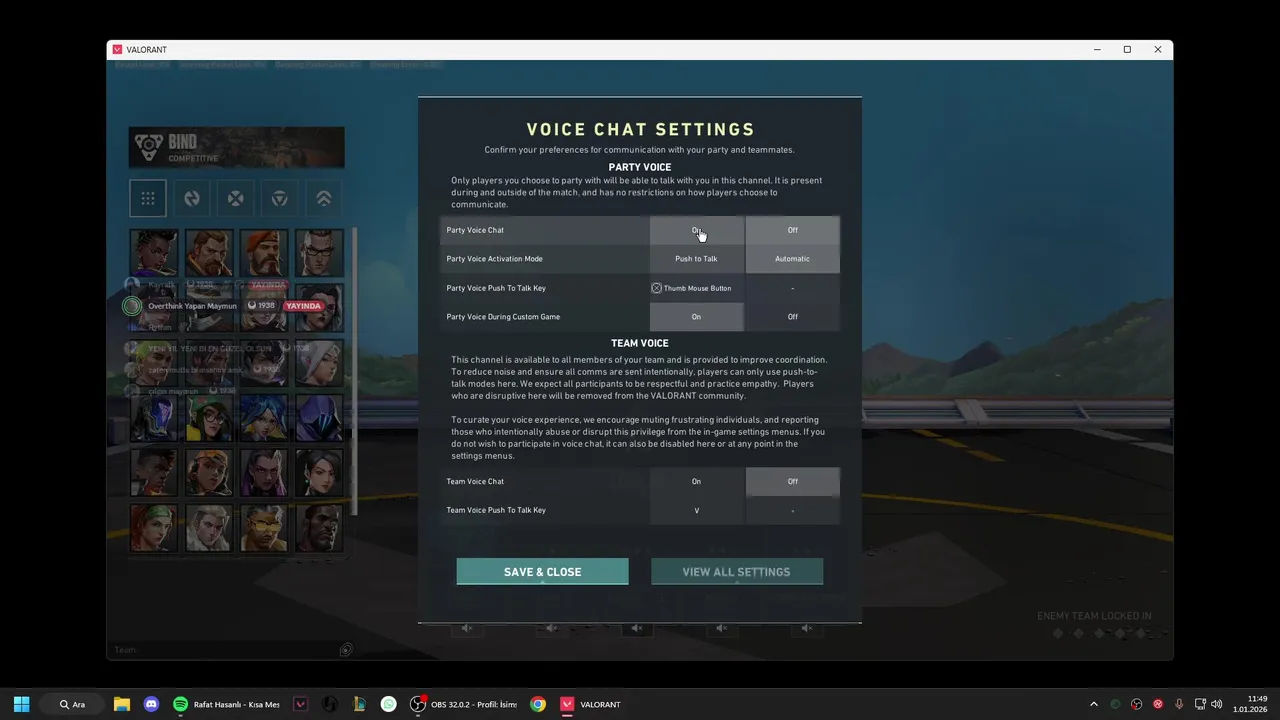Pick the Breach agent portrait

tap(209, 253)
